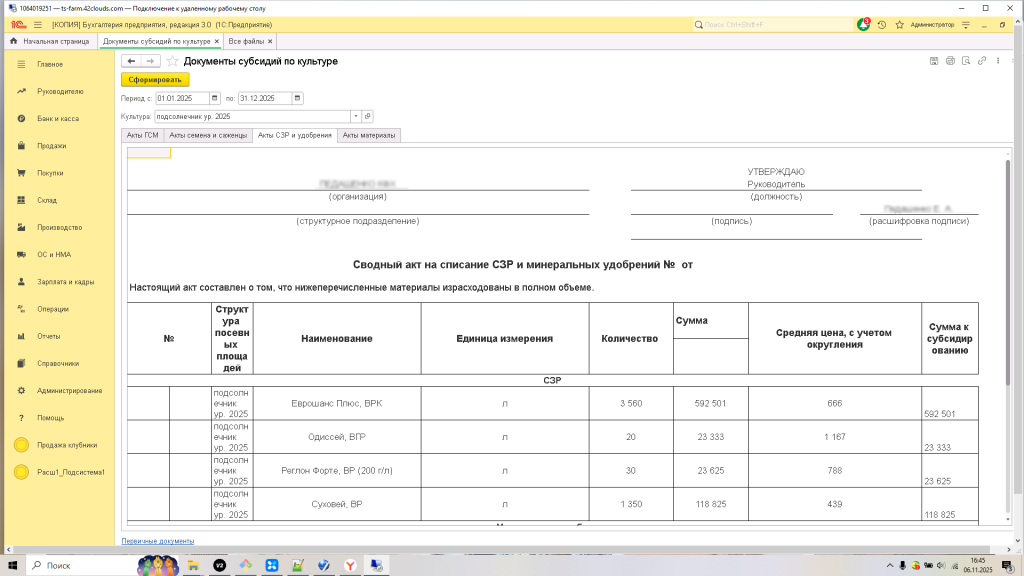The image size is (1024, 576).
Task: Open Продажа клубники subsystem
Action: tap(67, 445)
